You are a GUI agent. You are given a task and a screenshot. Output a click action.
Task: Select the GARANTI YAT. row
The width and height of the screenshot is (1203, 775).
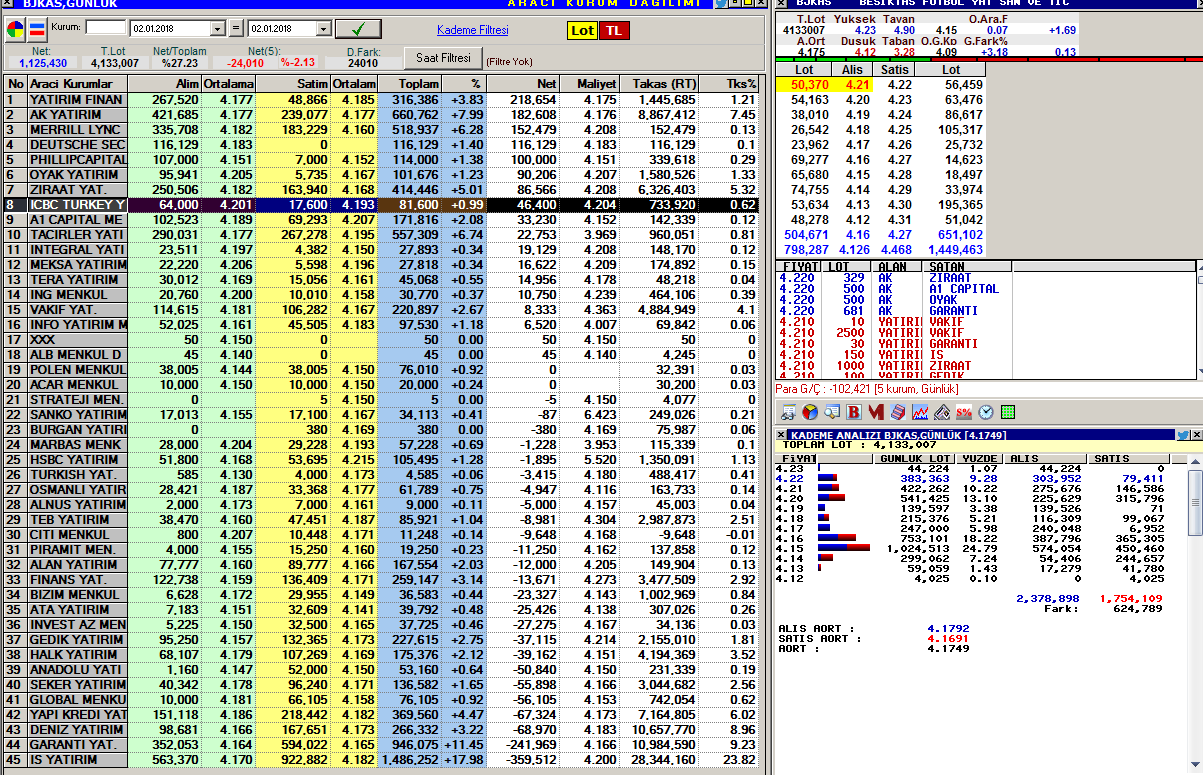coord(381,745)
